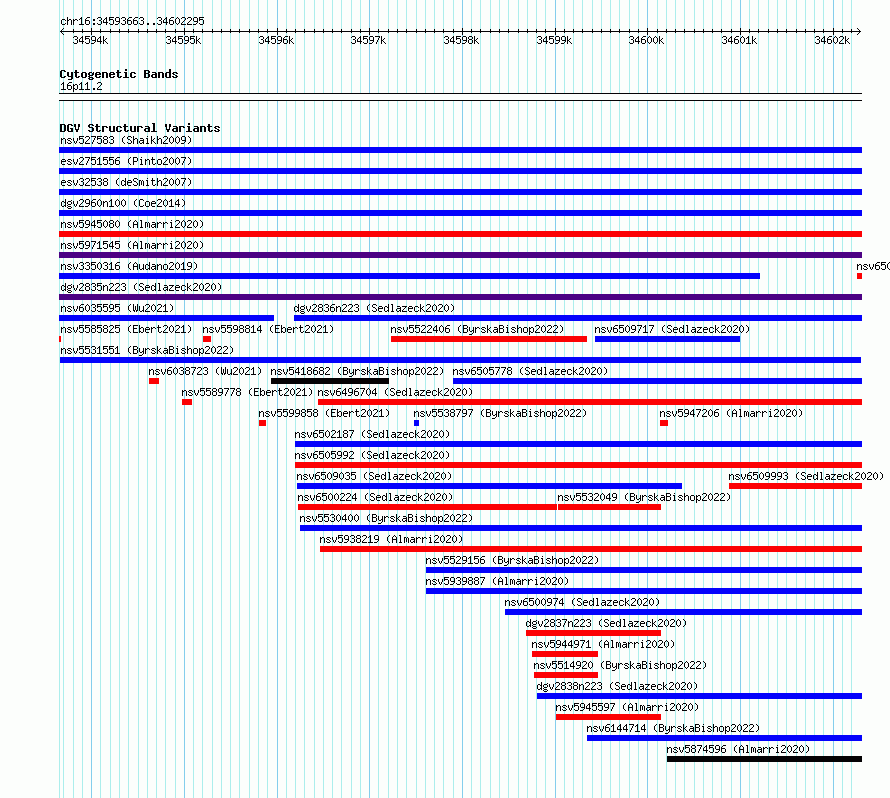Screen dimensions: 890x798
Task: Click nsv6496704 (Sedlazeck2020) label
Action: [x=395, y=392]
